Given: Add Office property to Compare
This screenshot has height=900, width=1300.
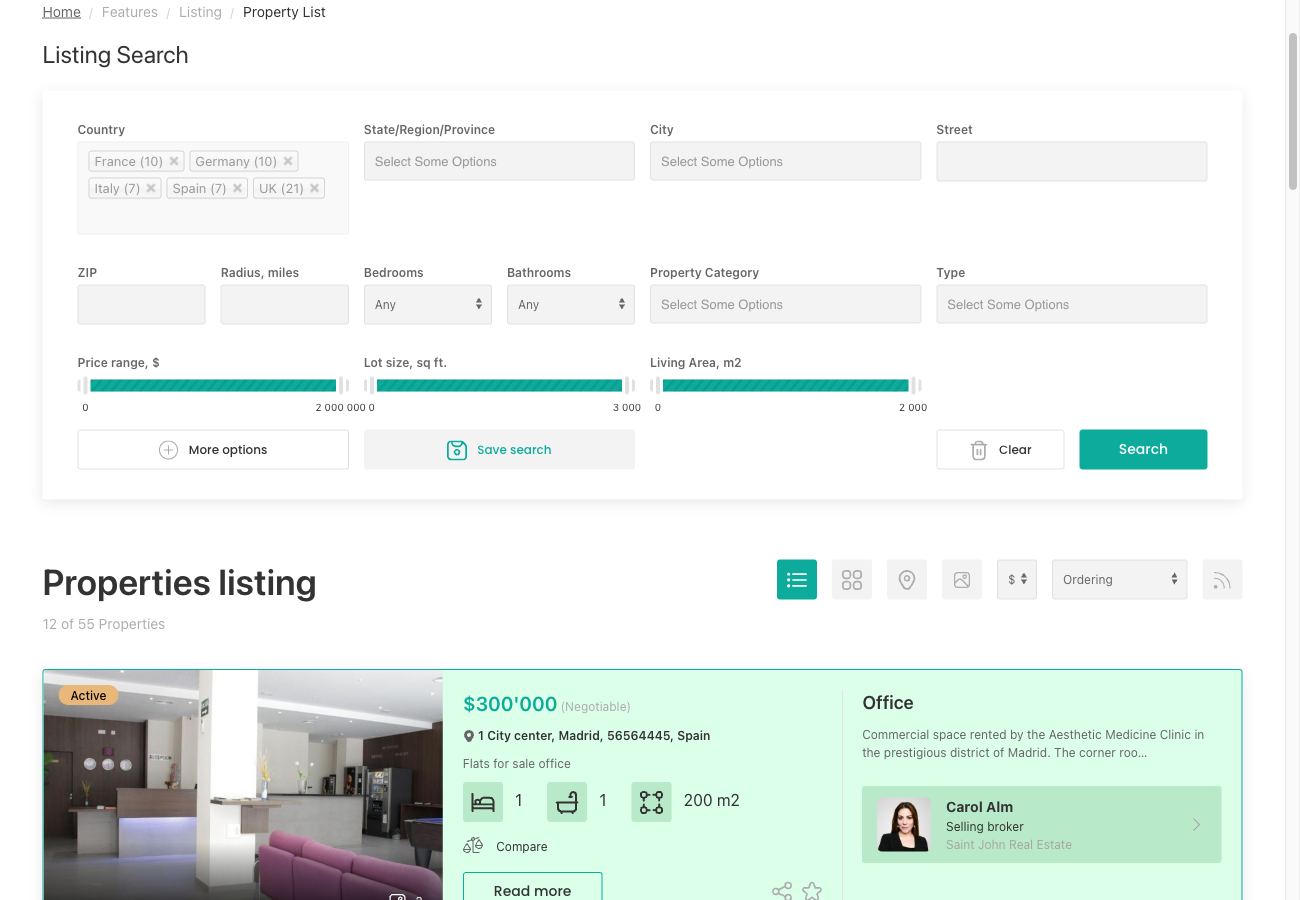Looking at the screenshot, I should pos(506,845).
